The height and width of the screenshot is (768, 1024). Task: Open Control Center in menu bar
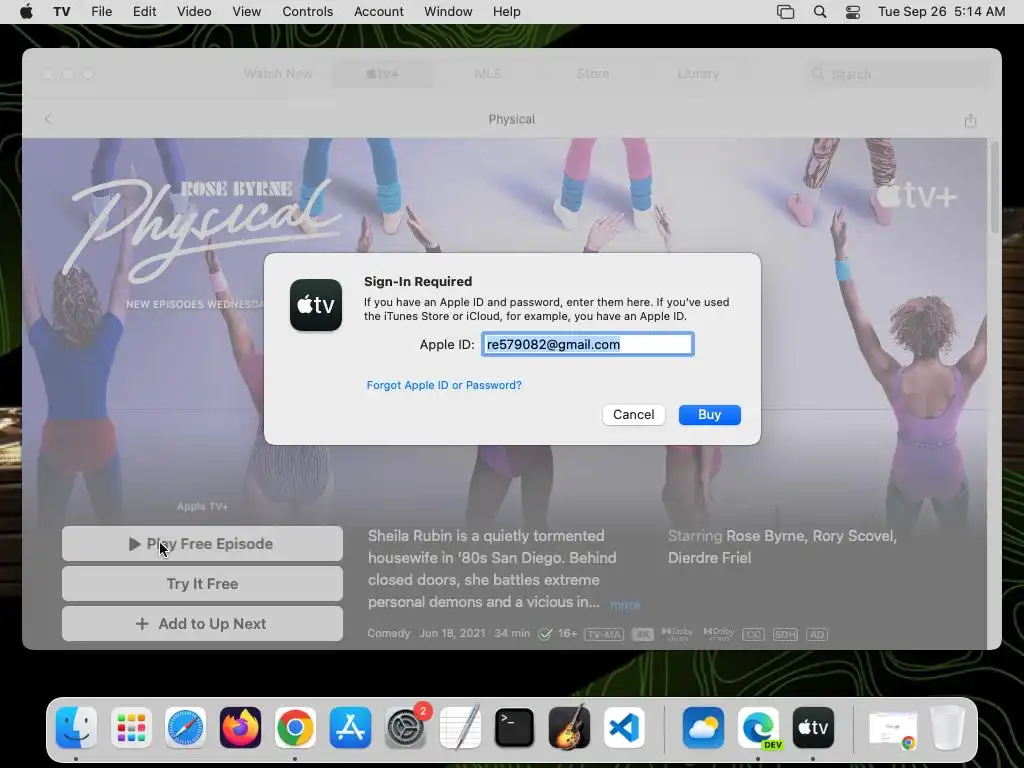point(853,12)
